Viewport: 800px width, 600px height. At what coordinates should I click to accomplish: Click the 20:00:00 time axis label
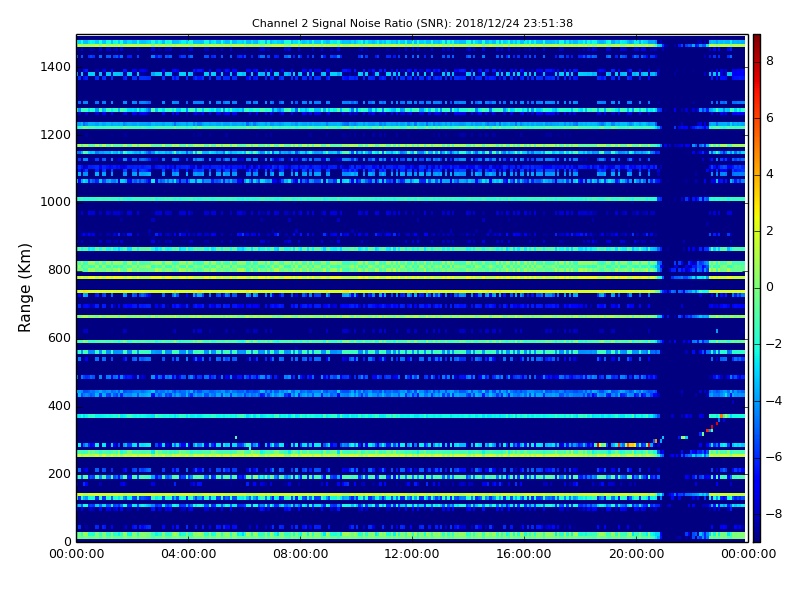click(x=636, y=554)
